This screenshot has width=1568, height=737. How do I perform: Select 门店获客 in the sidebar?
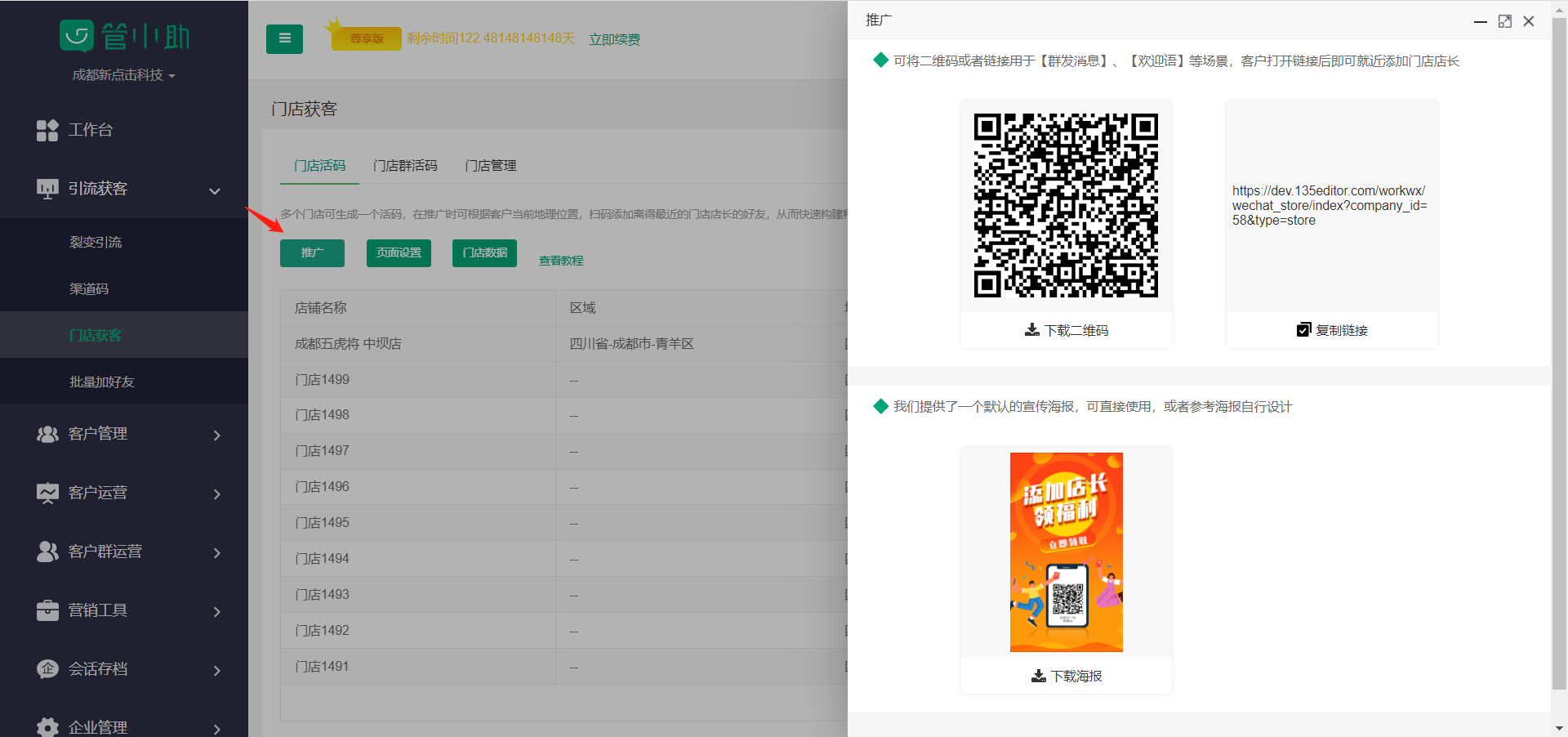click(124, 335)
